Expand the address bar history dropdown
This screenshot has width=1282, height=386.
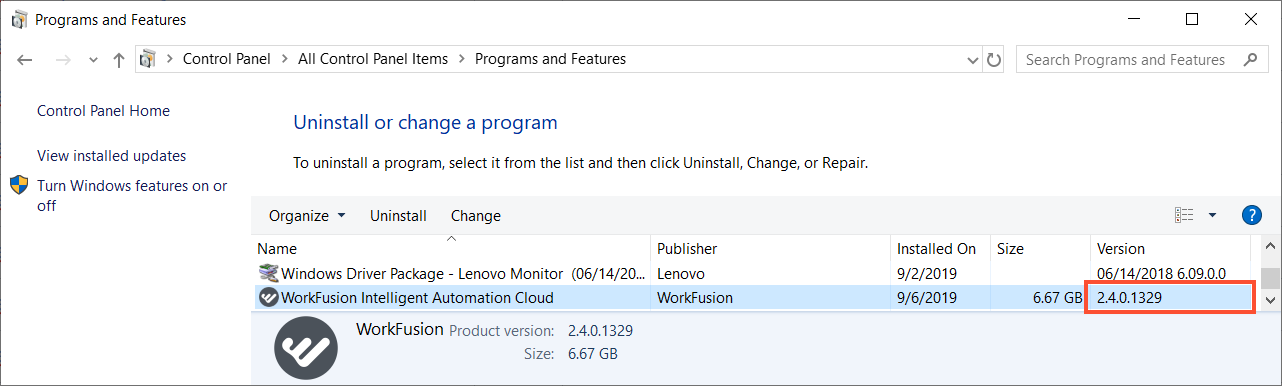(973, 60)
